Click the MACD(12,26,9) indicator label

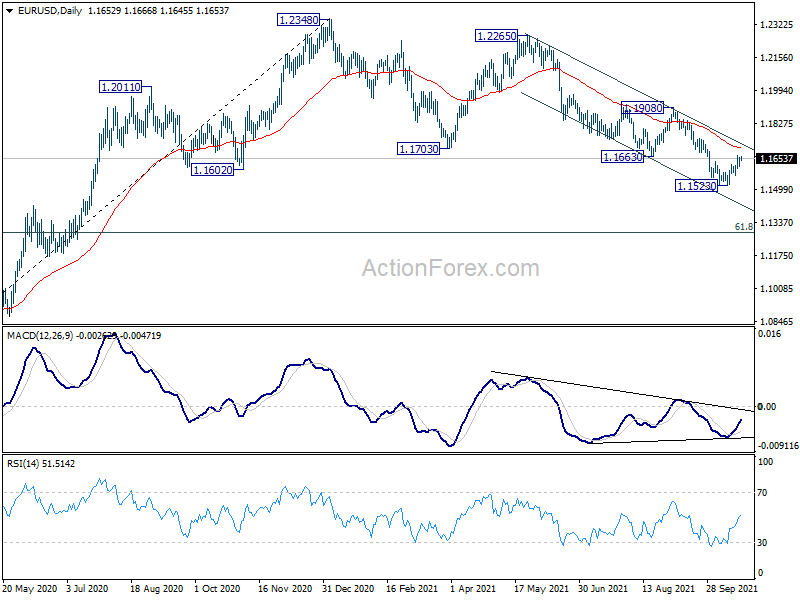[x=40, y=336]
